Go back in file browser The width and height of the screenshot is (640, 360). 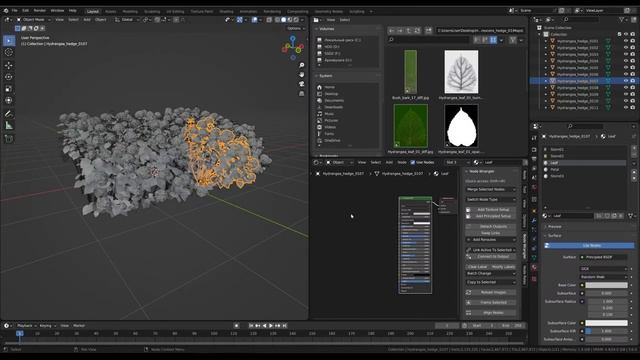point(391,30)
